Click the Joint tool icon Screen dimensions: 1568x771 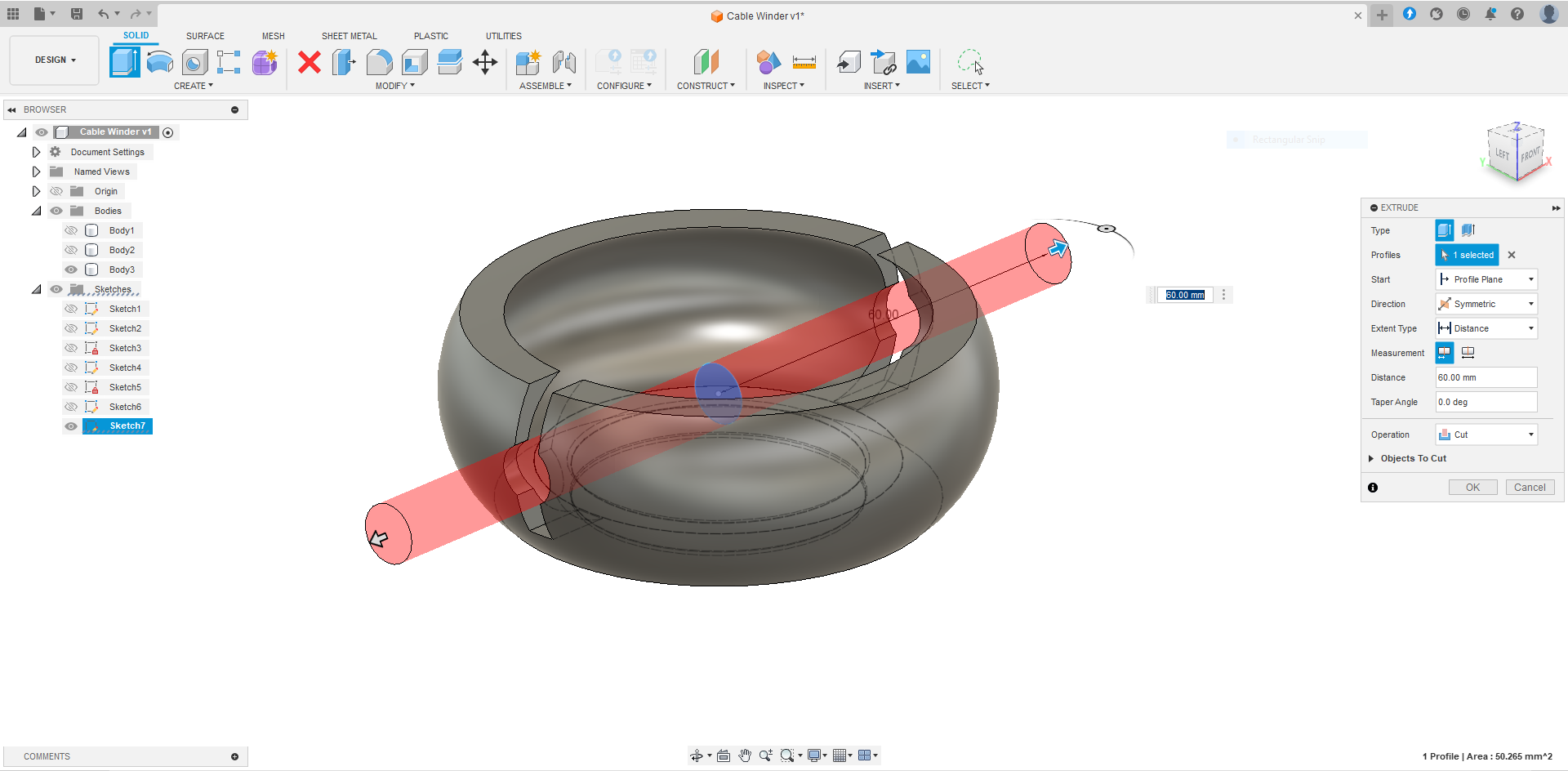[564, 62]
